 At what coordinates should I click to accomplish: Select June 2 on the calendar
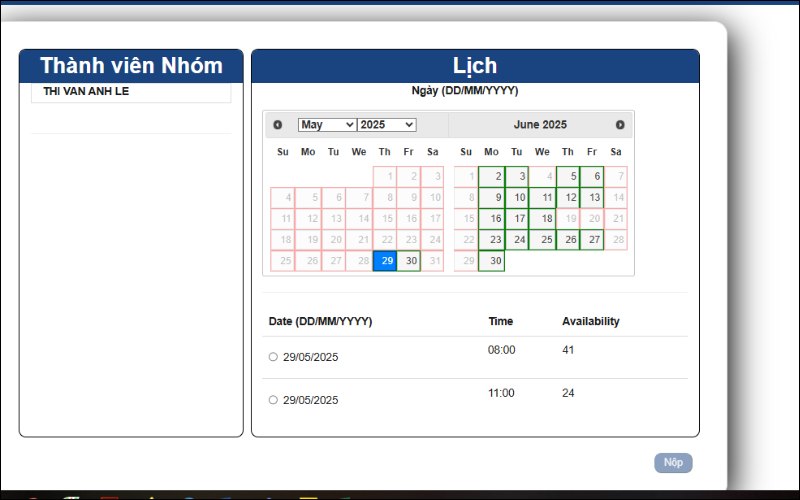pos(492,177)
